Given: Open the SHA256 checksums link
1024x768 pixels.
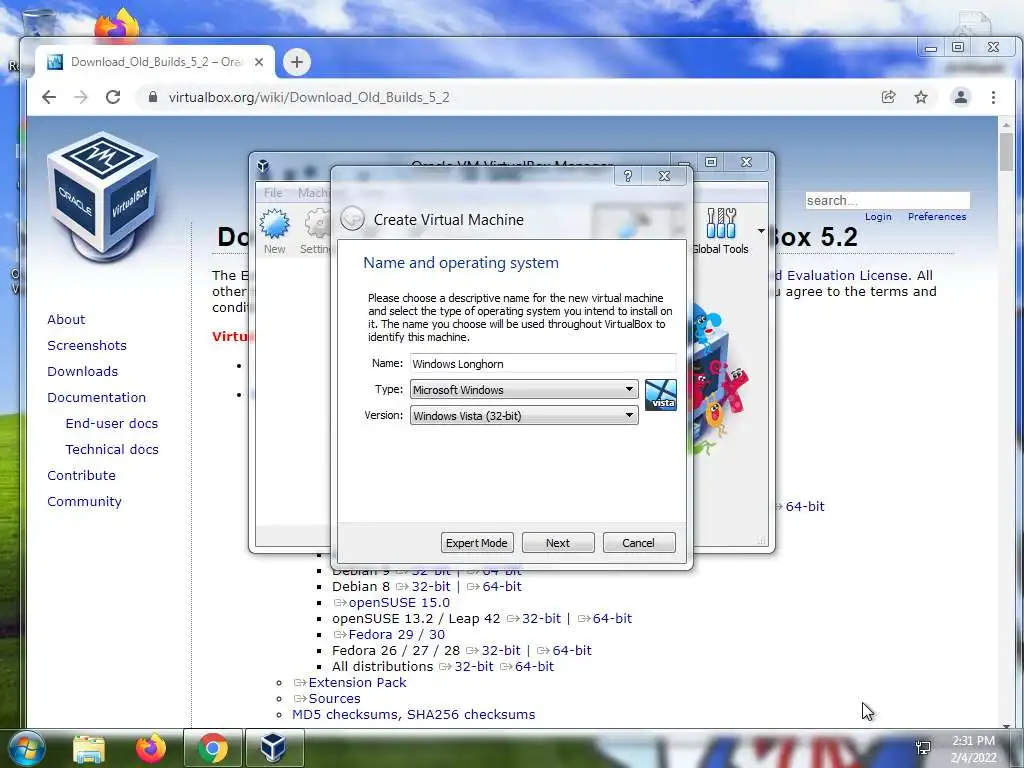Looking at the screenshot, I should (471, 714).
